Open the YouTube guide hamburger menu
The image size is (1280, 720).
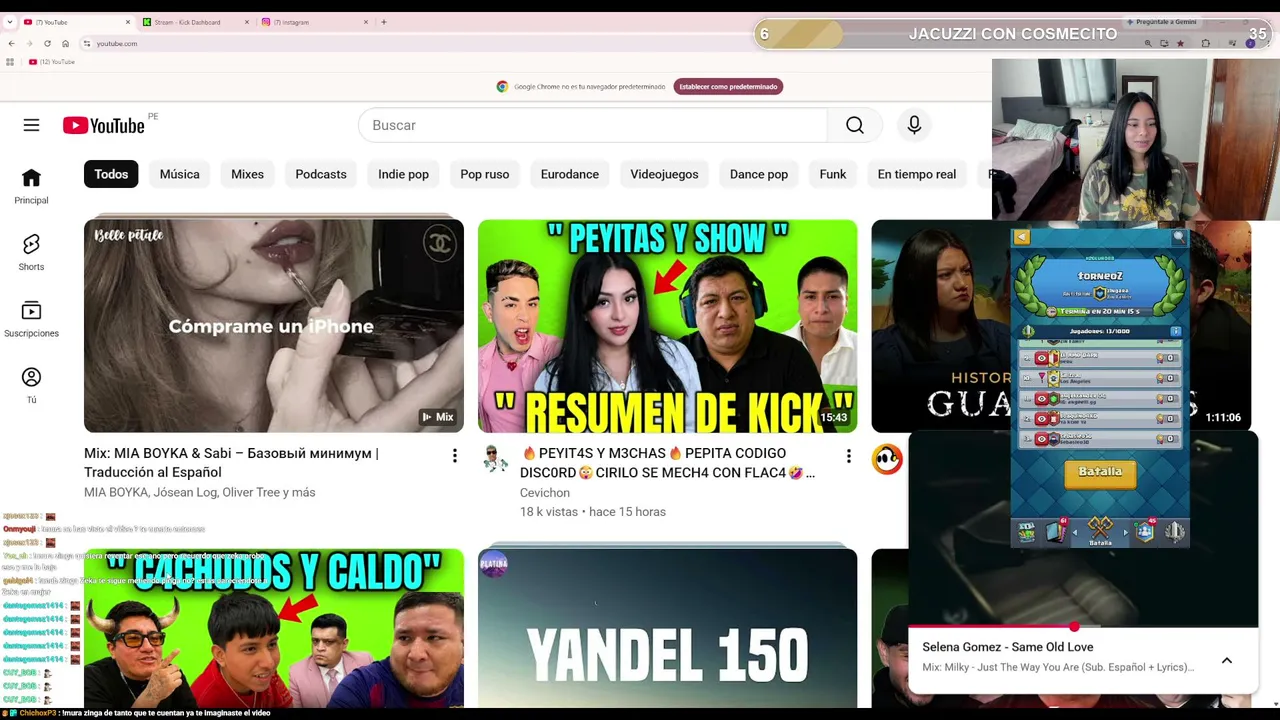[31, 125]
